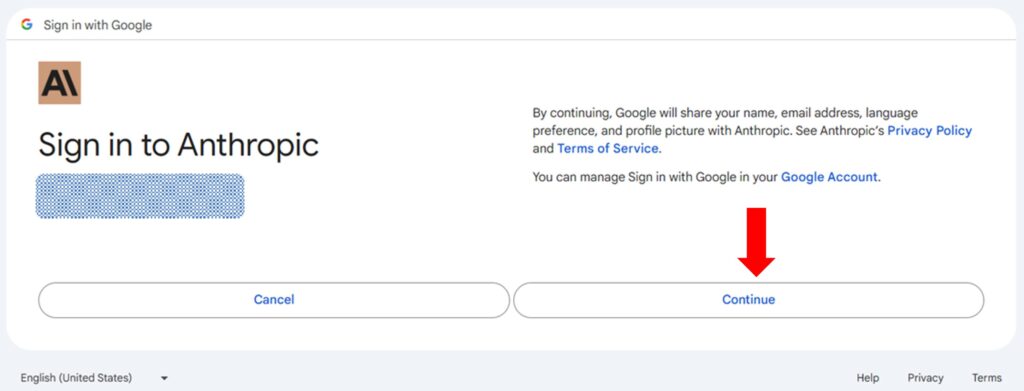Image resolution: width=1024 pixels, height=391 pixels.
Task: Click the 'Sign in to Anthropic' heading
Action: pyautogui.click(x=178, y=145)
